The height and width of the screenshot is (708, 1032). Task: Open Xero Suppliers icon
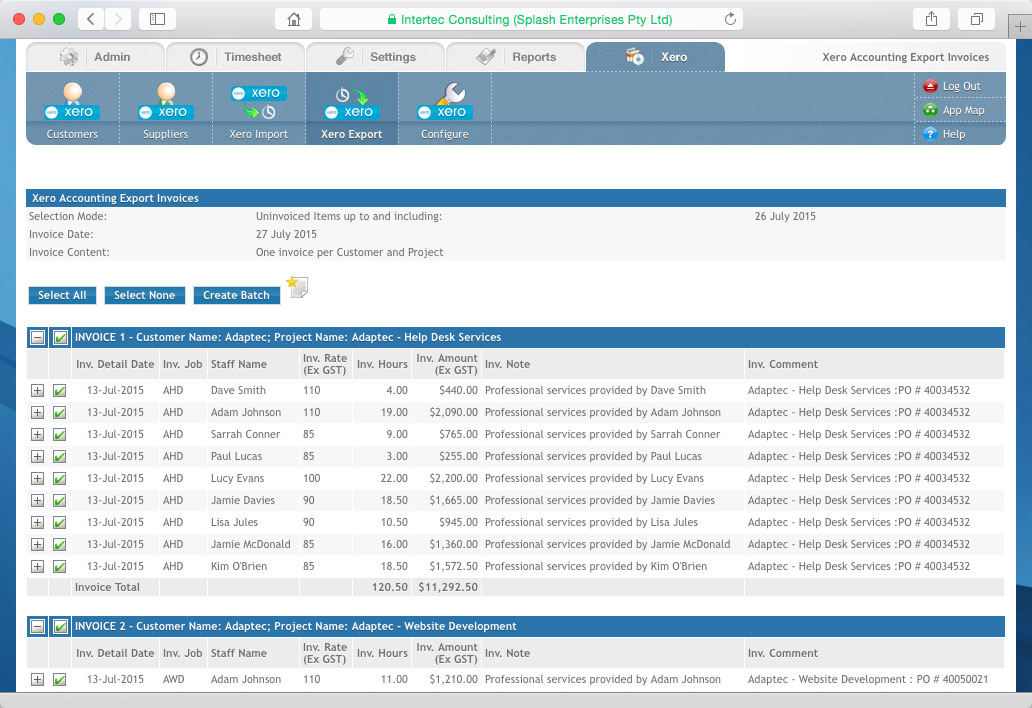coord(166,103)
